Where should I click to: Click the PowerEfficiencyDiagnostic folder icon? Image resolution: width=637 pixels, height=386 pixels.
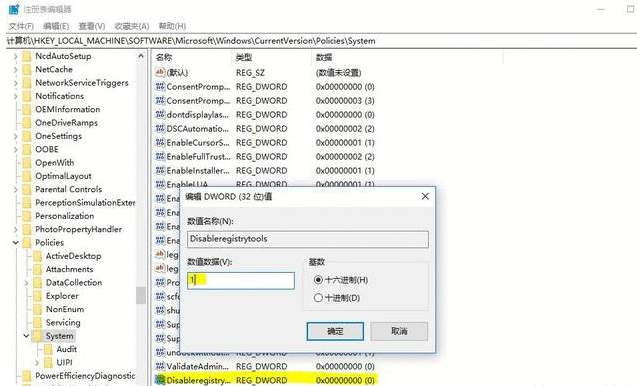[x=27, y=375]
